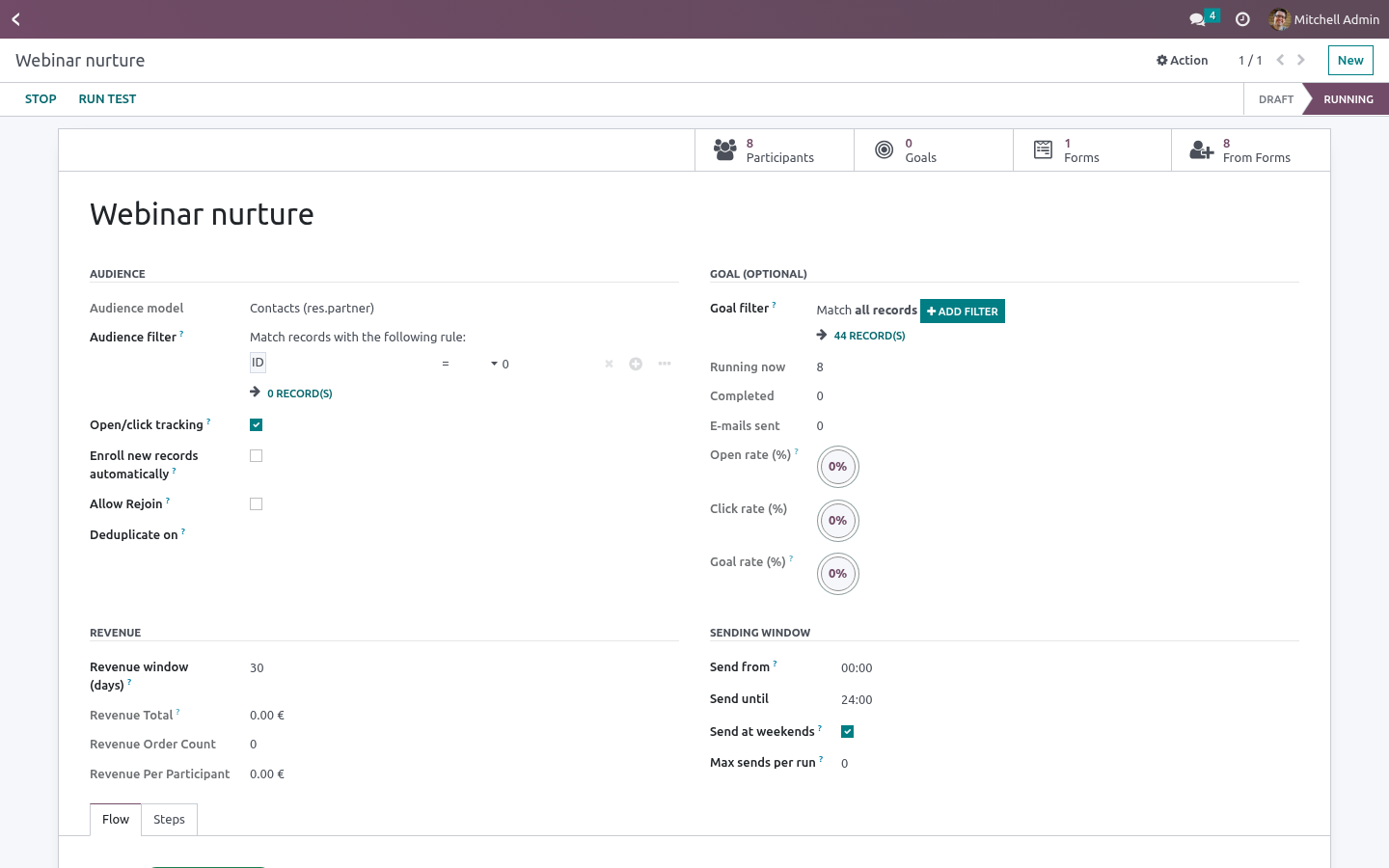The width and height of the screenshot is (1389, 868).
Task: Open the 44 RECORD(S) link
Action: (x=869, y=336)
